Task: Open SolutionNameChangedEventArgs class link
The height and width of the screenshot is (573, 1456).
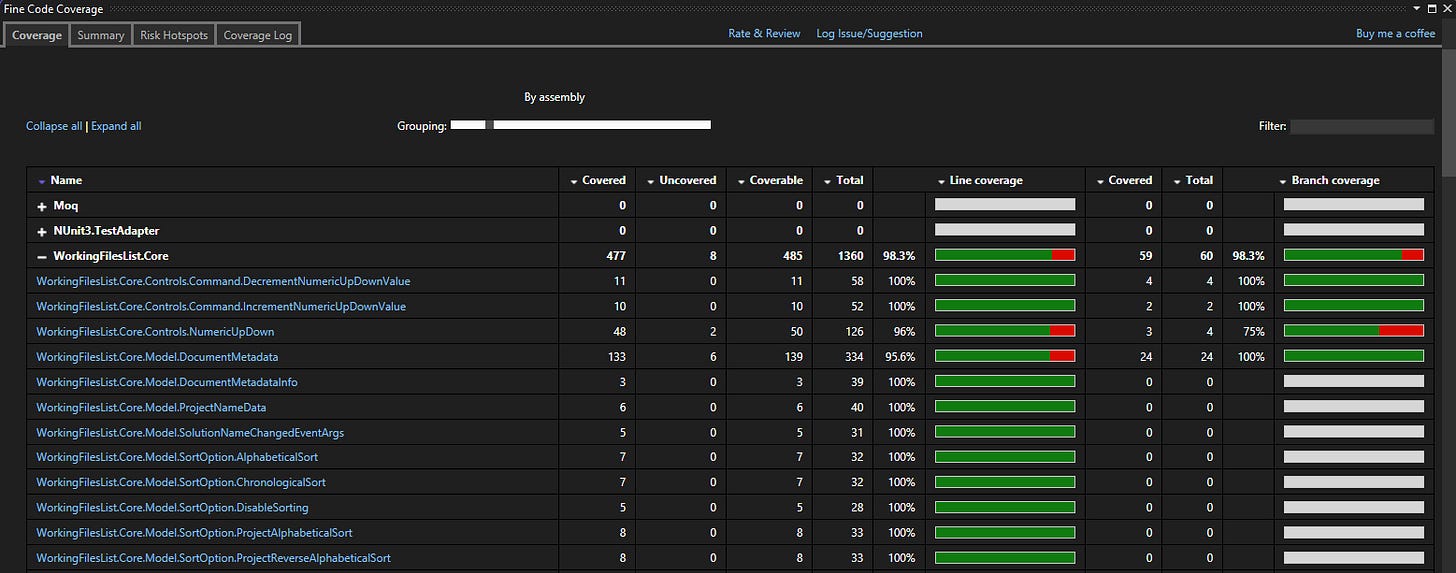Action: coord(190,432)
